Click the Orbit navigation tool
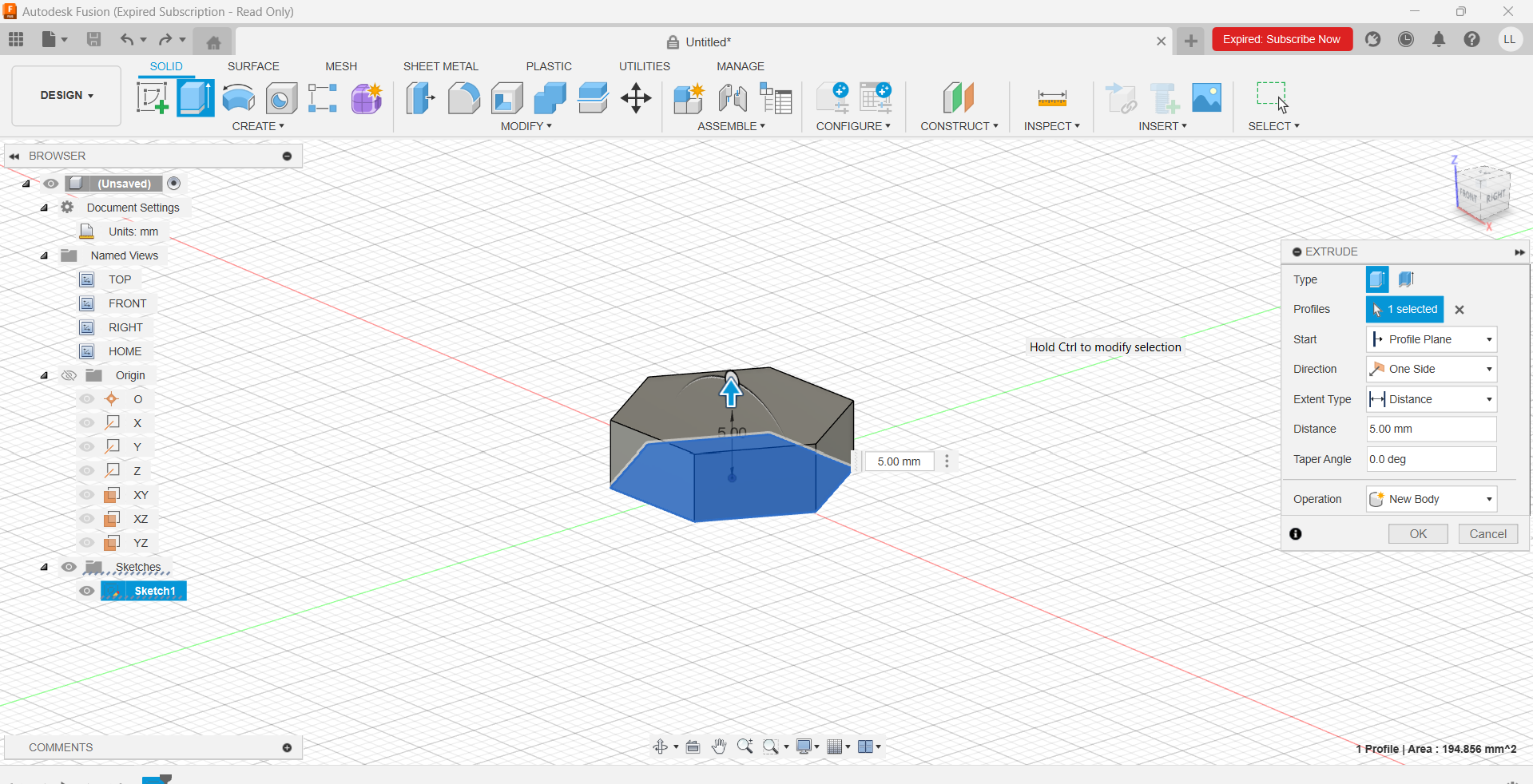Viewport: 1533px width, 784px height. 660,746
